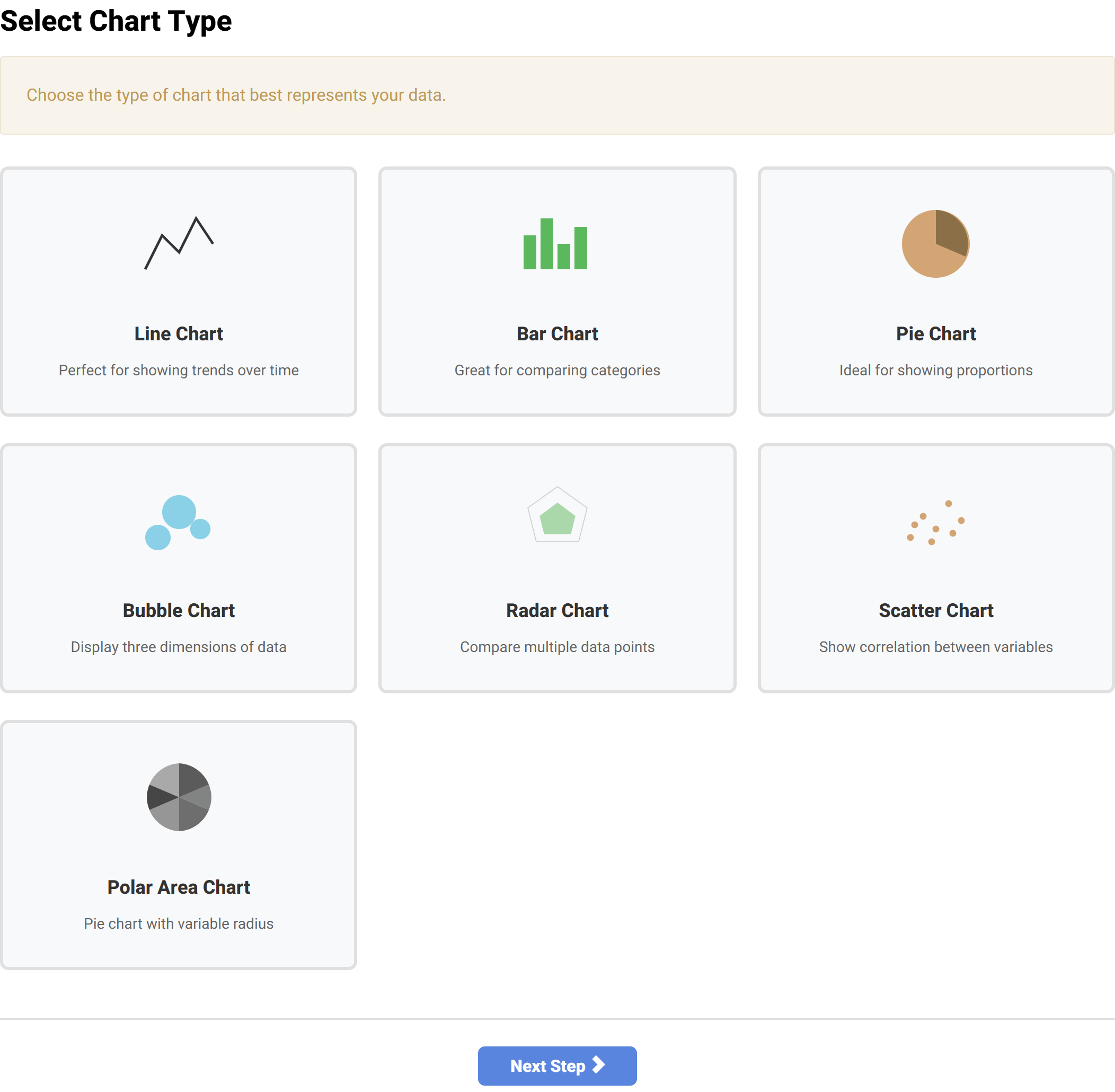Select the Line Chart title
Image resolution: width=1115 pixels, height=1092 pixels.
pos(179,334)
